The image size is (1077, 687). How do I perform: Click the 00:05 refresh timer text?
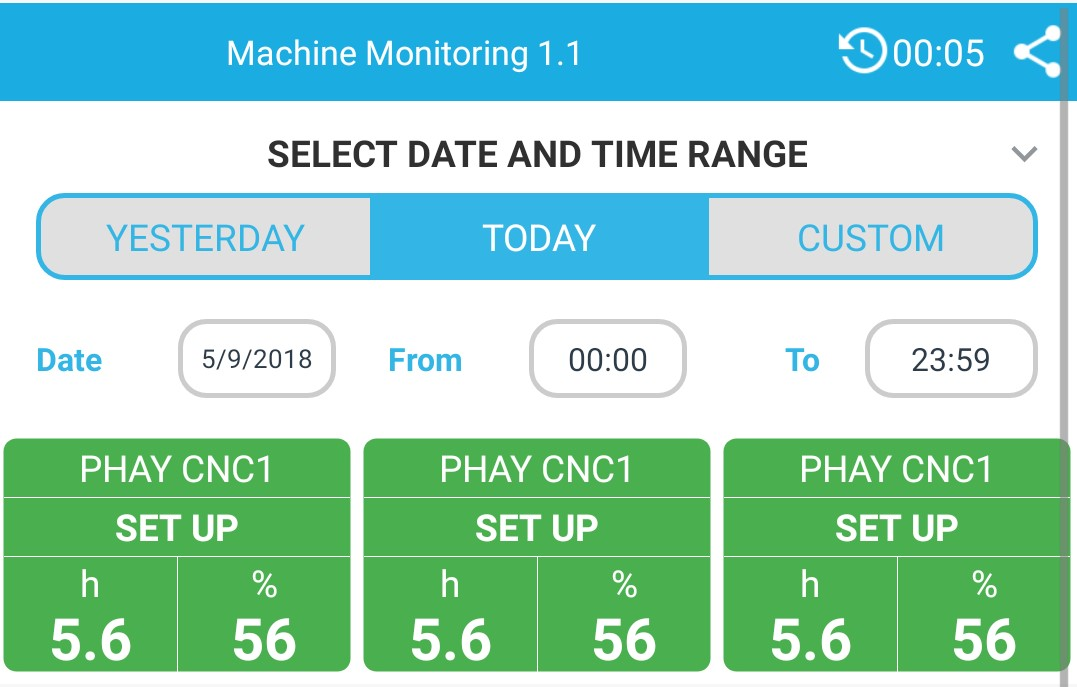pyautogui.click(x=938, y=53)
